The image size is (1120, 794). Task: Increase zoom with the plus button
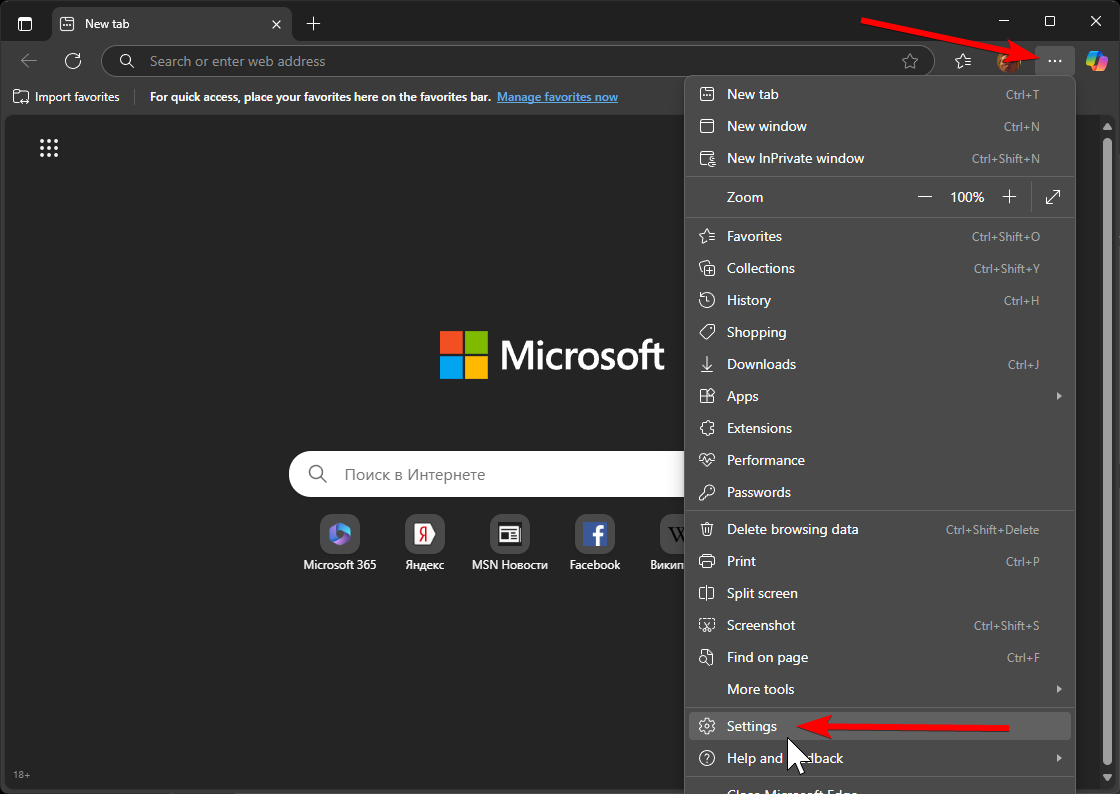[x=1009, y=197]
